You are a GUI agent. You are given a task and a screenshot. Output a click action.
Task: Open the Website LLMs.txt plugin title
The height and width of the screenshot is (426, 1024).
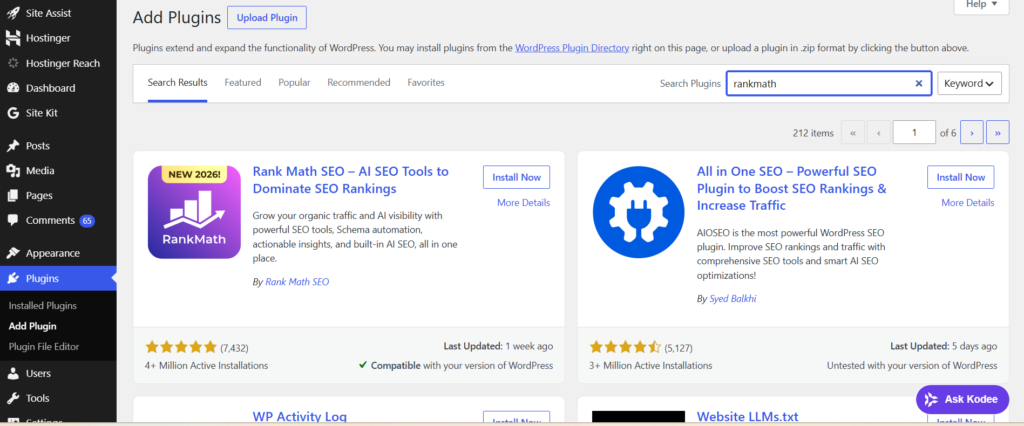(747, 417)
